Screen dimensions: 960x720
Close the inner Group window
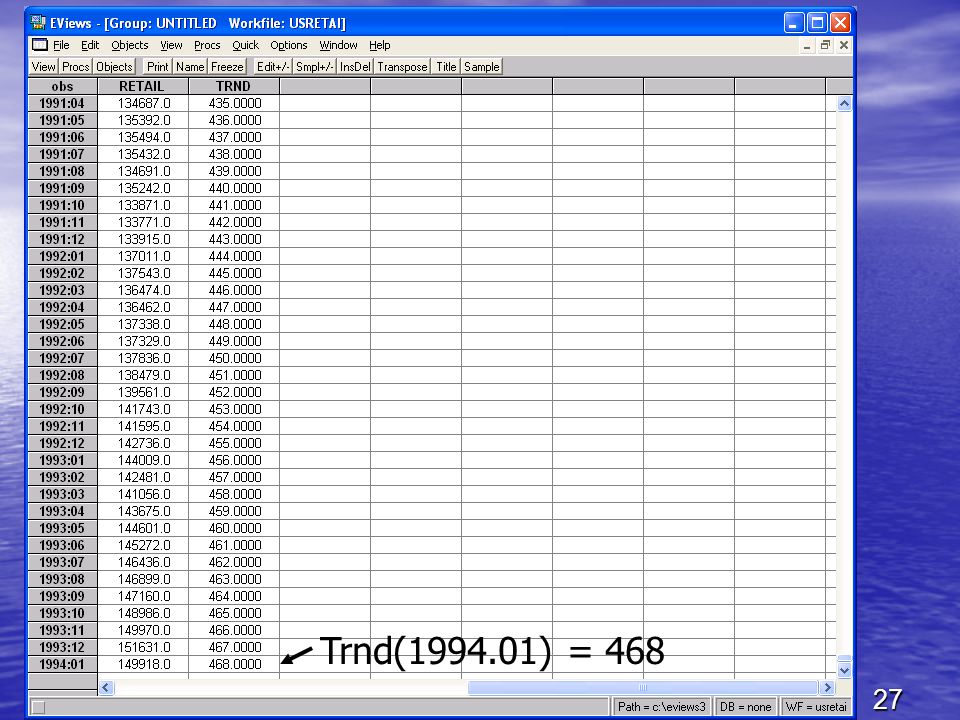tap(844, 45)
